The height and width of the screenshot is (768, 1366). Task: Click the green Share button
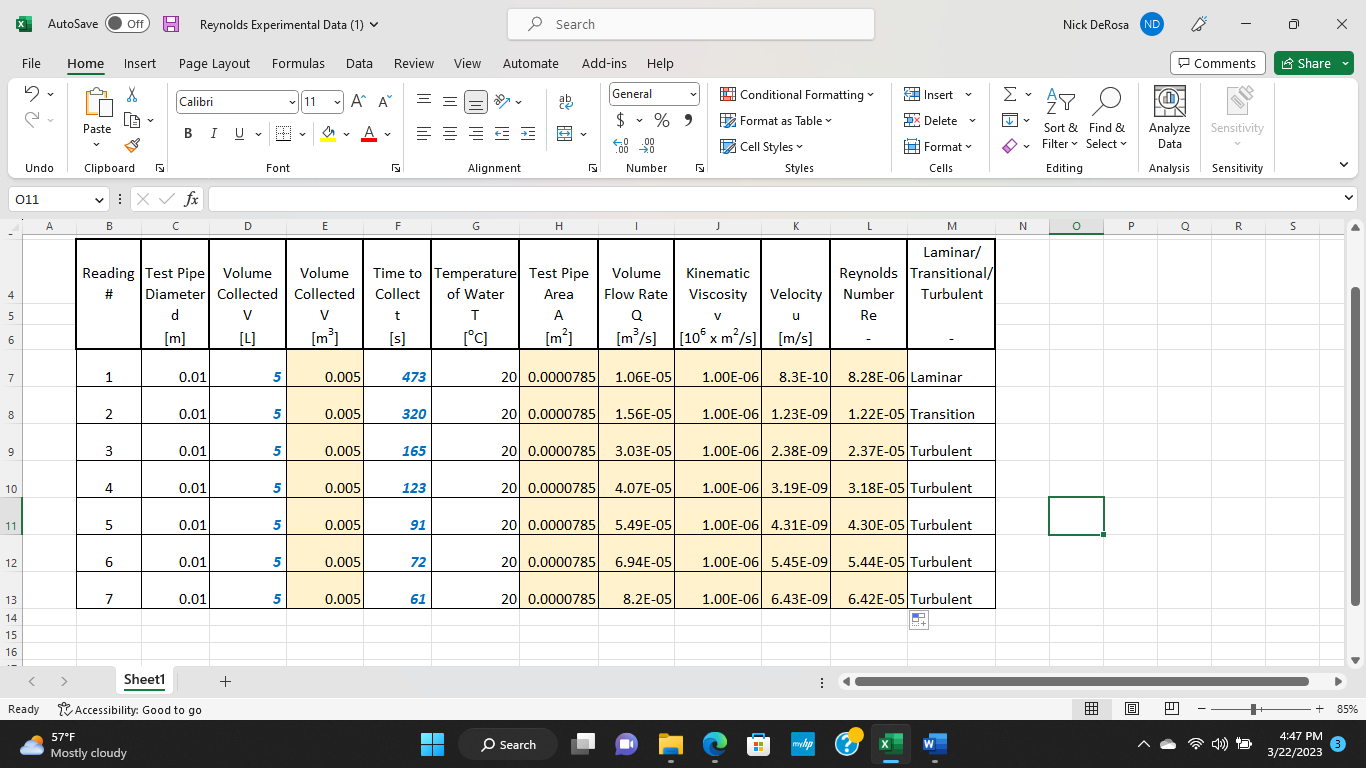coord(1313,63)
